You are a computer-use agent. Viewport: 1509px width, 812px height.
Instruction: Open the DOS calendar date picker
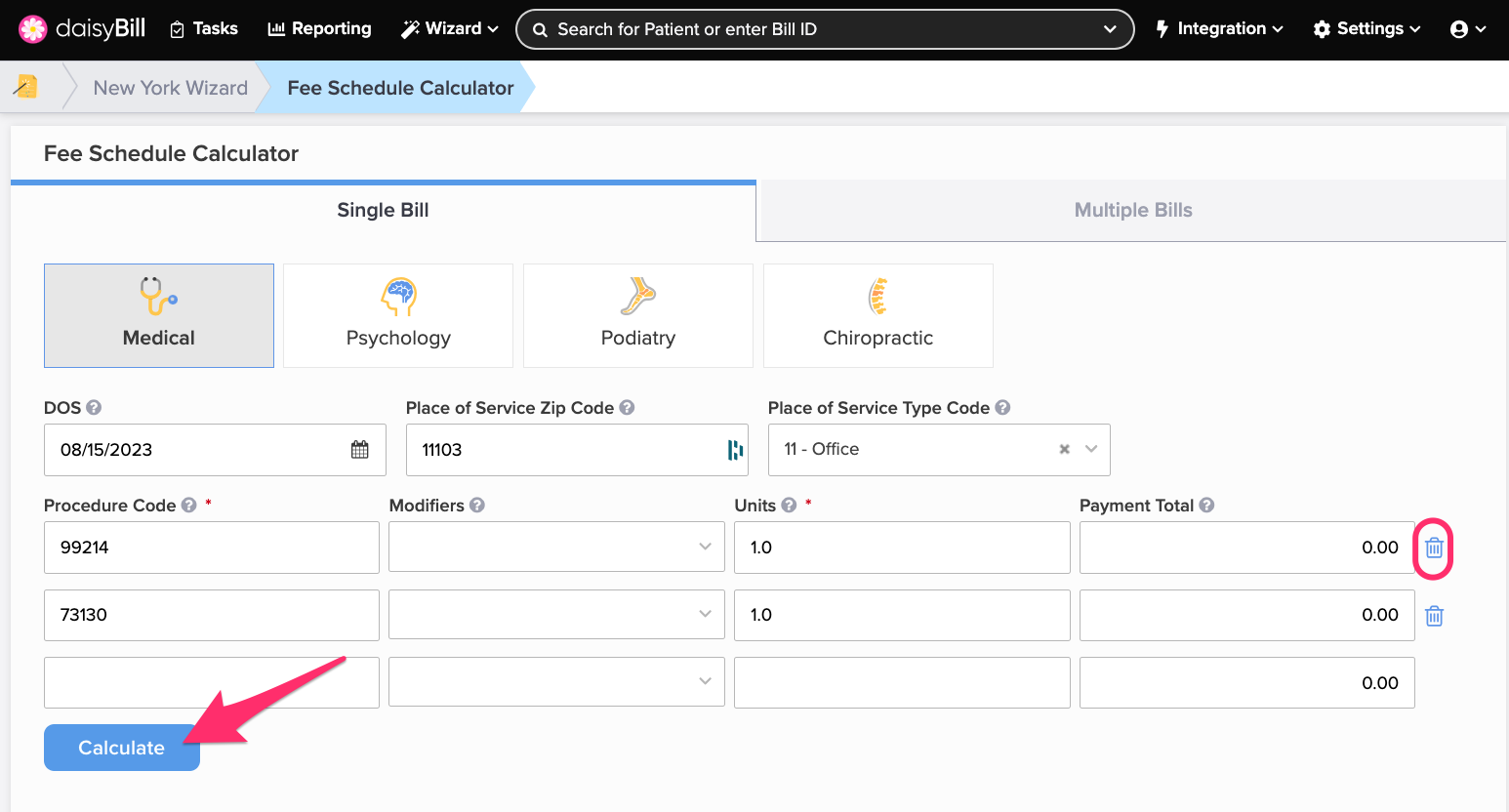click(x=360, y=450)
